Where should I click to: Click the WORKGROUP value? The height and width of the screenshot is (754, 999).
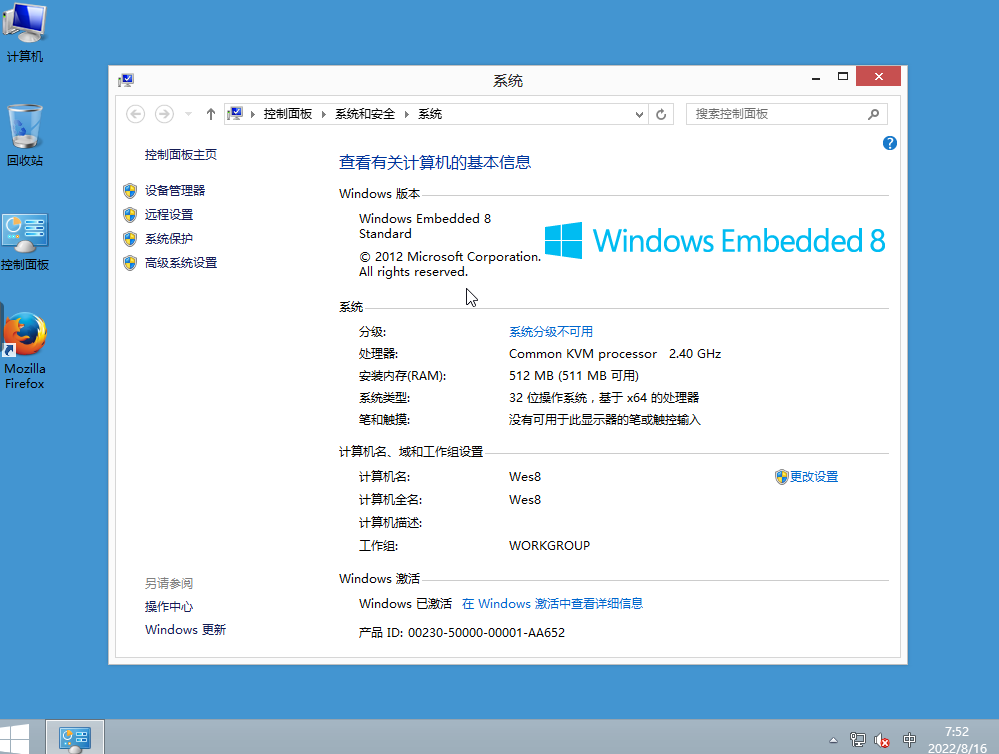click(549, 546)
